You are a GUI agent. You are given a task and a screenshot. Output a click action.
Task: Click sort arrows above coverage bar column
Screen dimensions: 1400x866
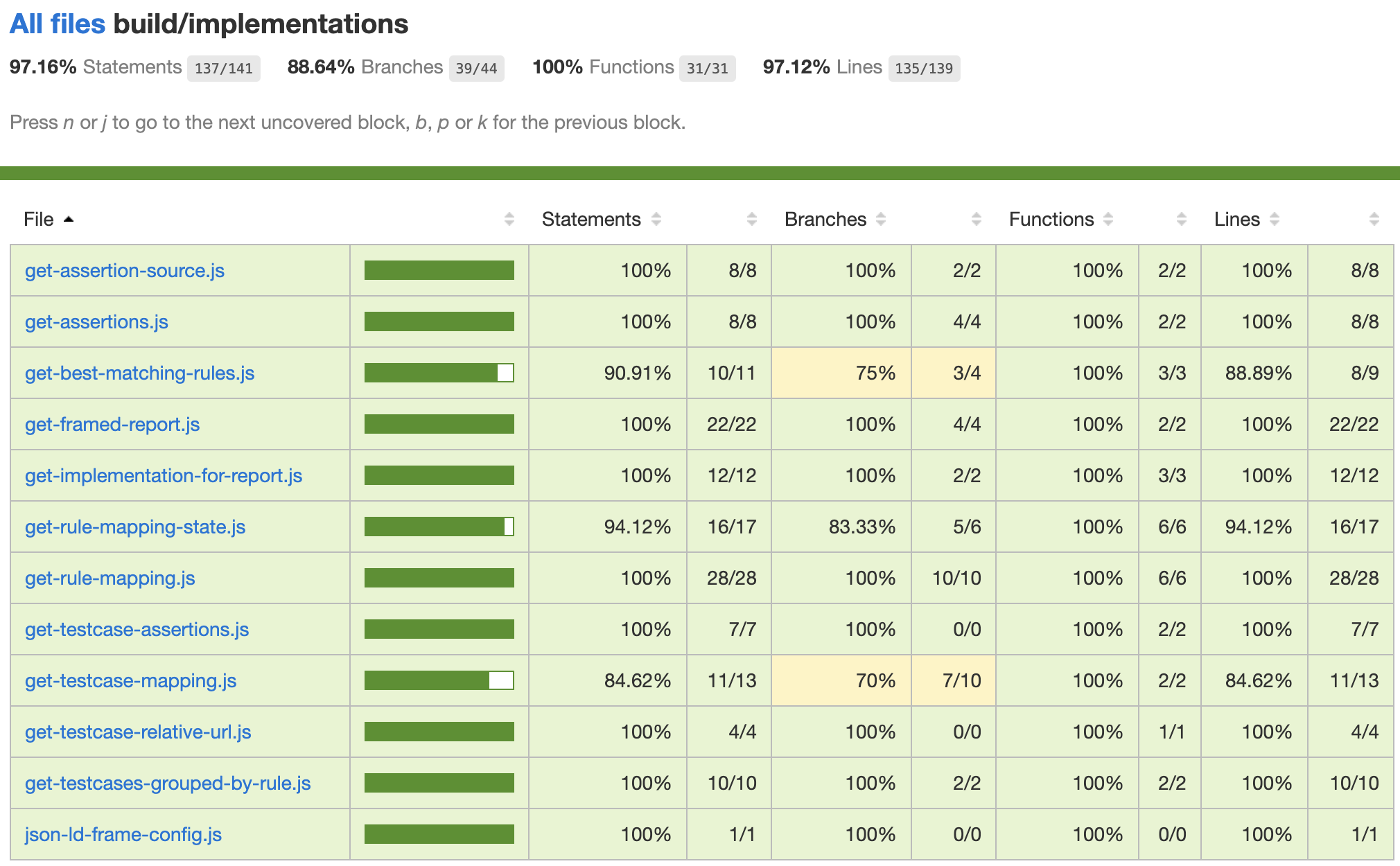509,220
